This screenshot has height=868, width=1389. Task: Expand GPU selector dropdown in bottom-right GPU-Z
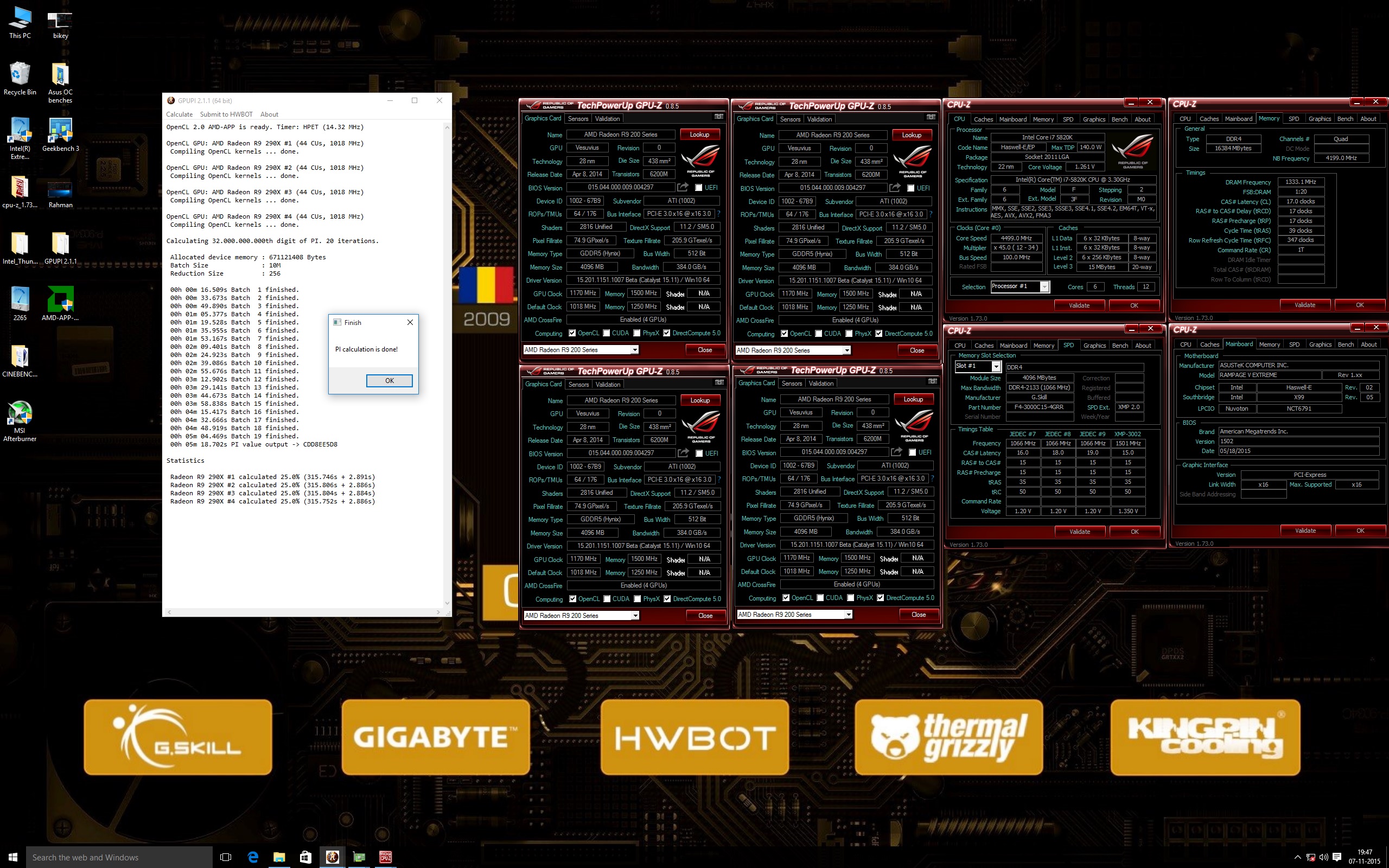[849, 614]
